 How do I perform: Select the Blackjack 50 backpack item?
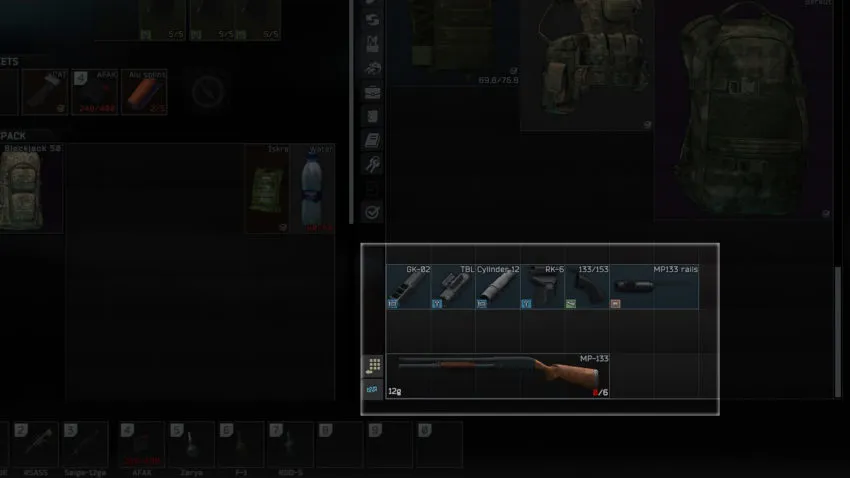coord(31,189)
